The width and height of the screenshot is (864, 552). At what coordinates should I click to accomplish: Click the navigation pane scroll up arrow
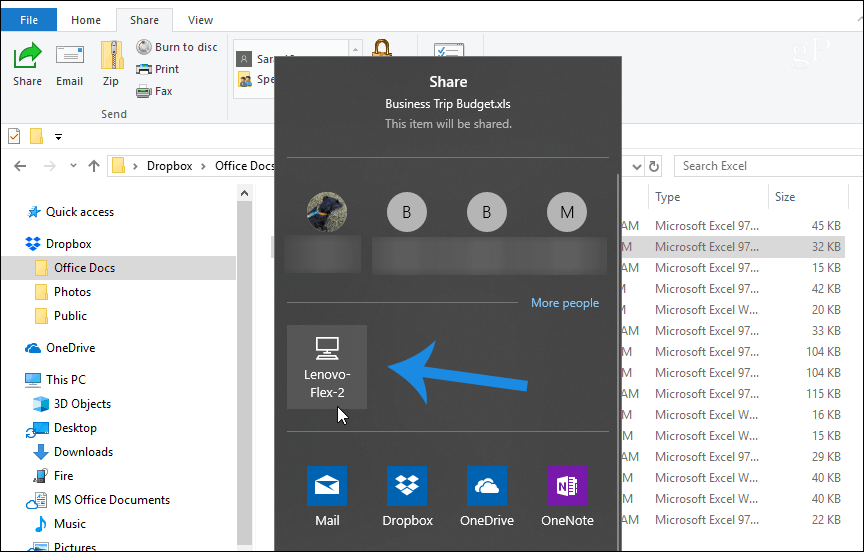(245, 193)
